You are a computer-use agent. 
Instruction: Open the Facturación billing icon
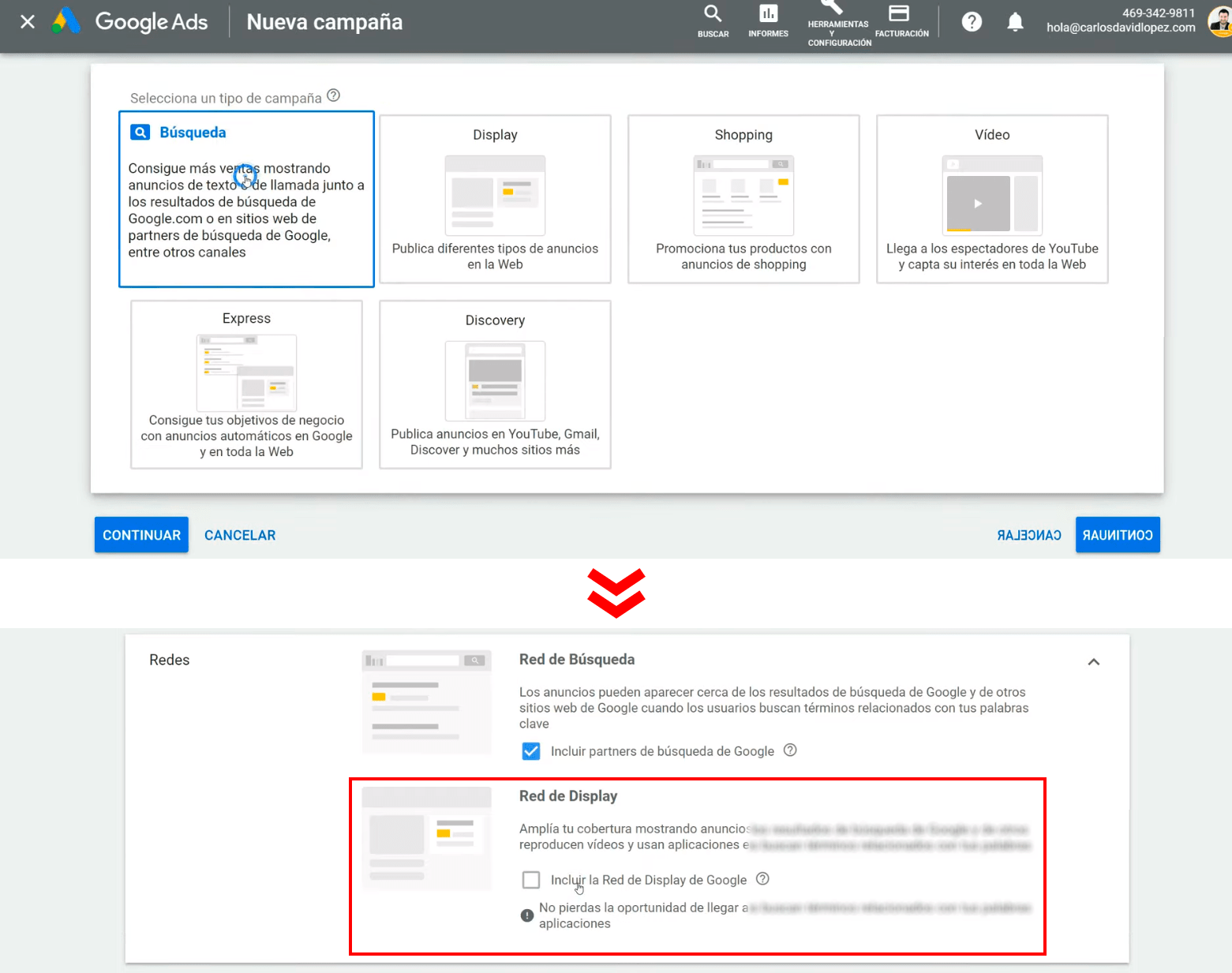[901, 21]
